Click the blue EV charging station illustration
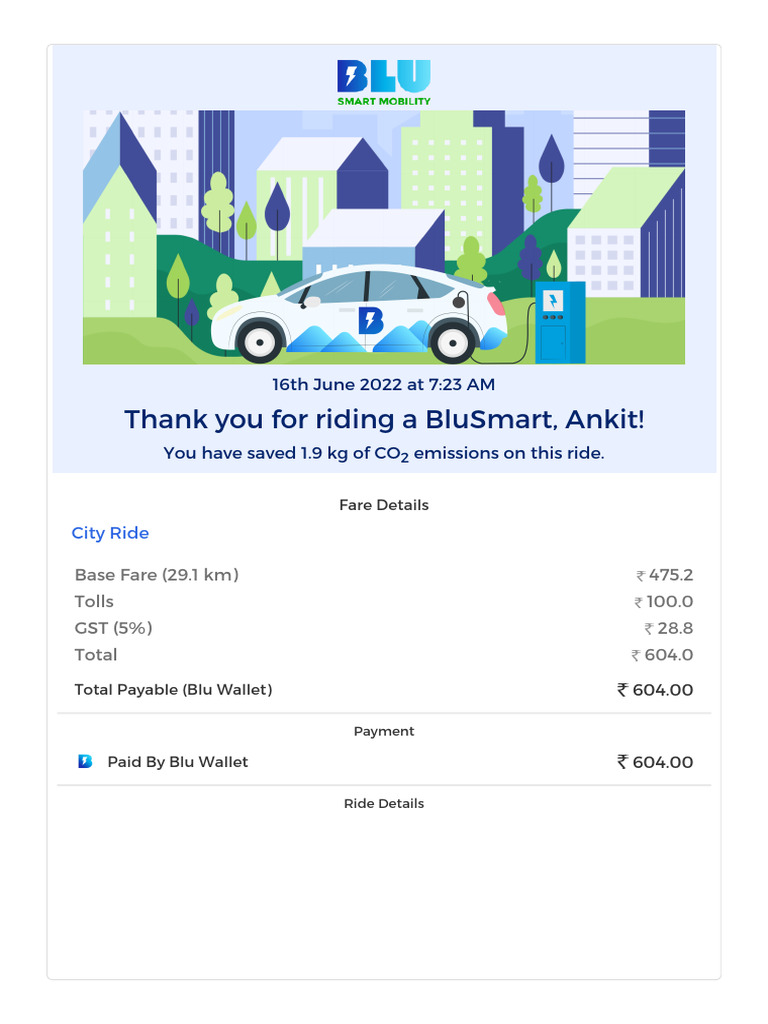The image size is (768, 1024). [x=559, y=322]
